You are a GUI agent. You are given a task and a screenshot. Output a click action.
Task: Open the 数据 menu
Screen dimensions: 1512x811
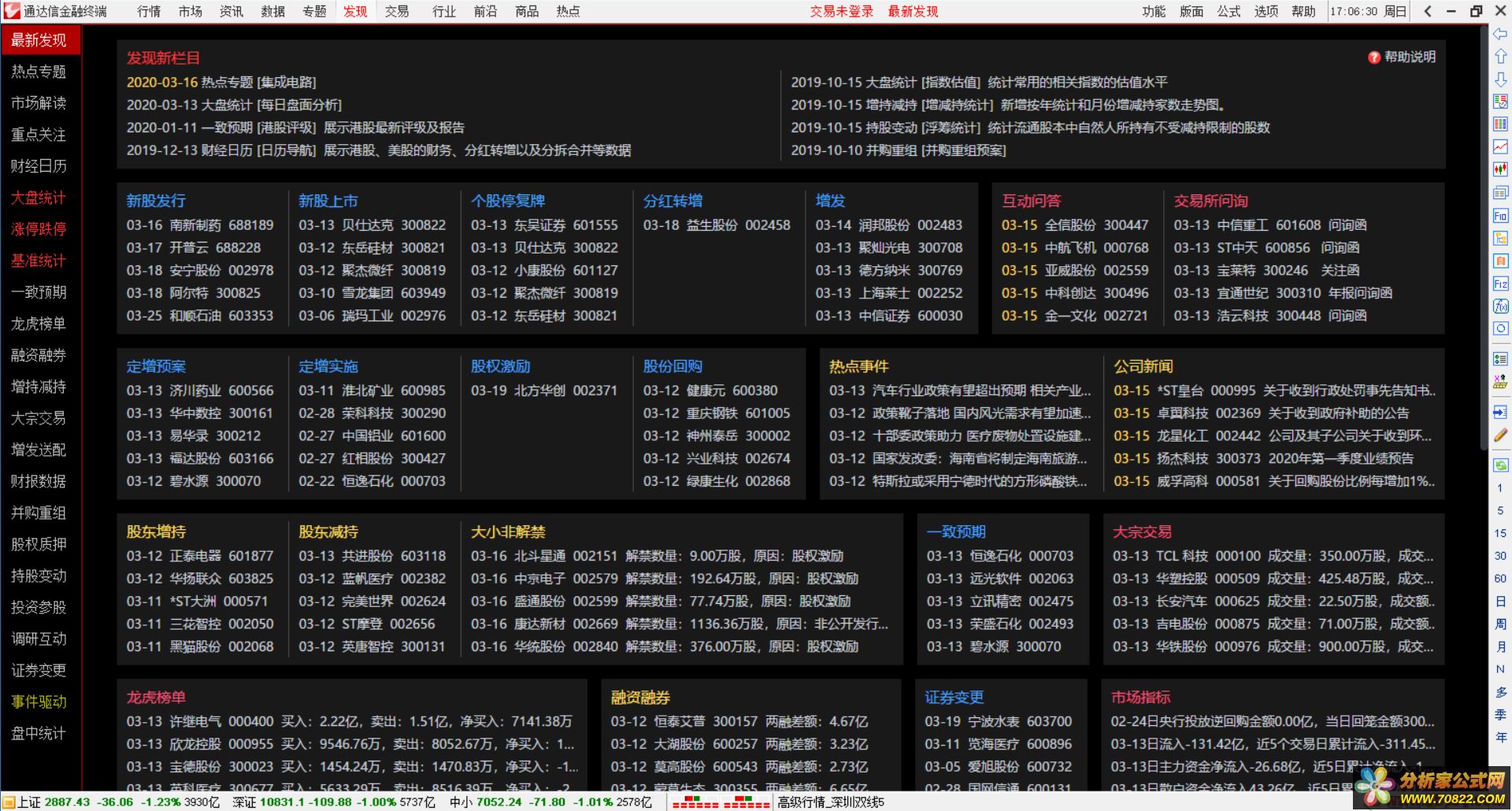(273, 11)
